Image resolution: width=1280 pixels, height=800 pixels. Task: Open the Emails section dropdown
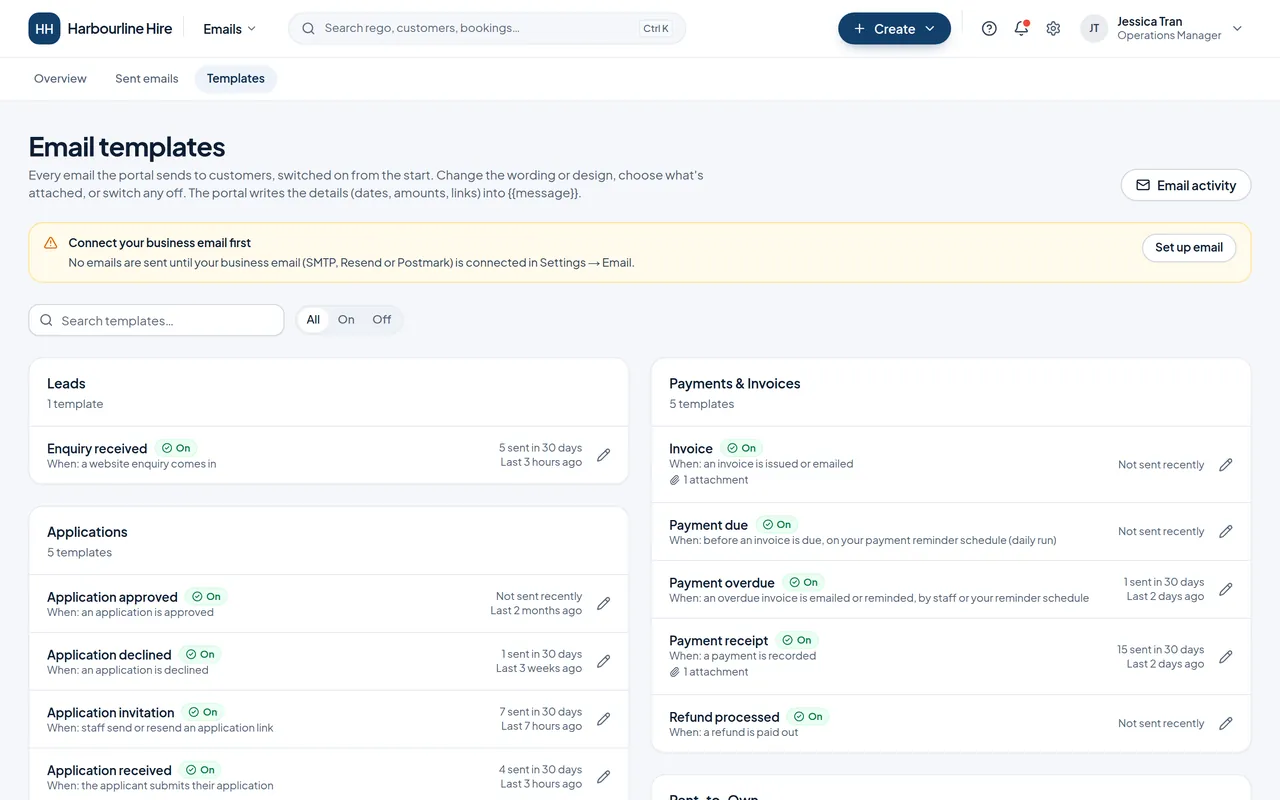click(229, 29)
